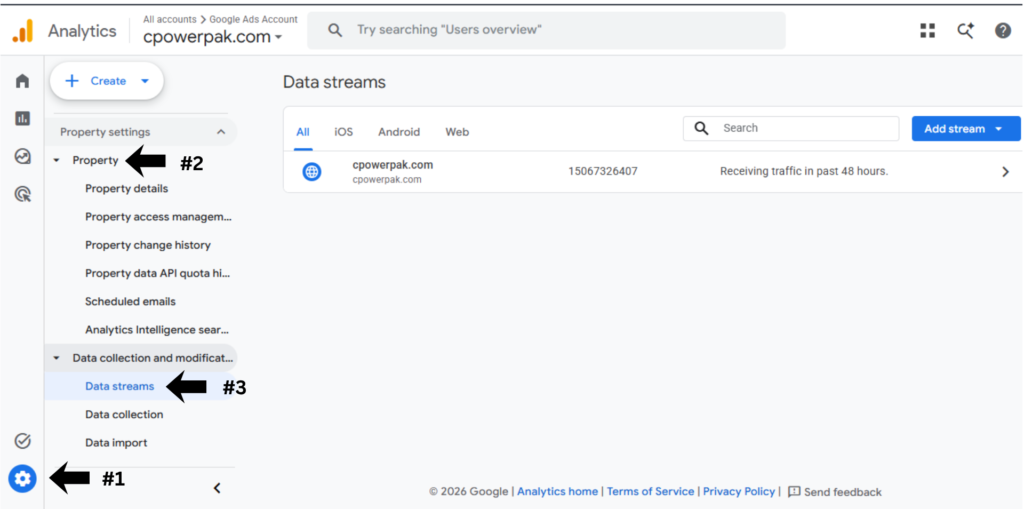Click the Admin gear icon
Viewport: 1024px width, 509px height.
[22, 480]
